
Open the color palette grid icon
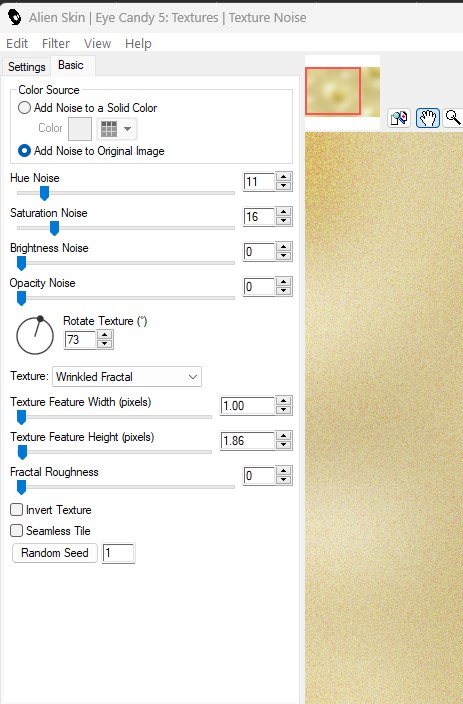(109, 129)
